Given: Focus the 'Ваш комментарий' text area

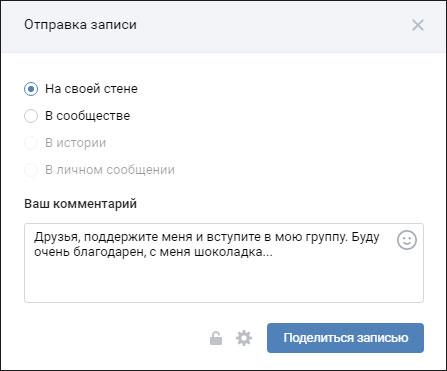Looking at the screenshot, I should pos(224,263).
